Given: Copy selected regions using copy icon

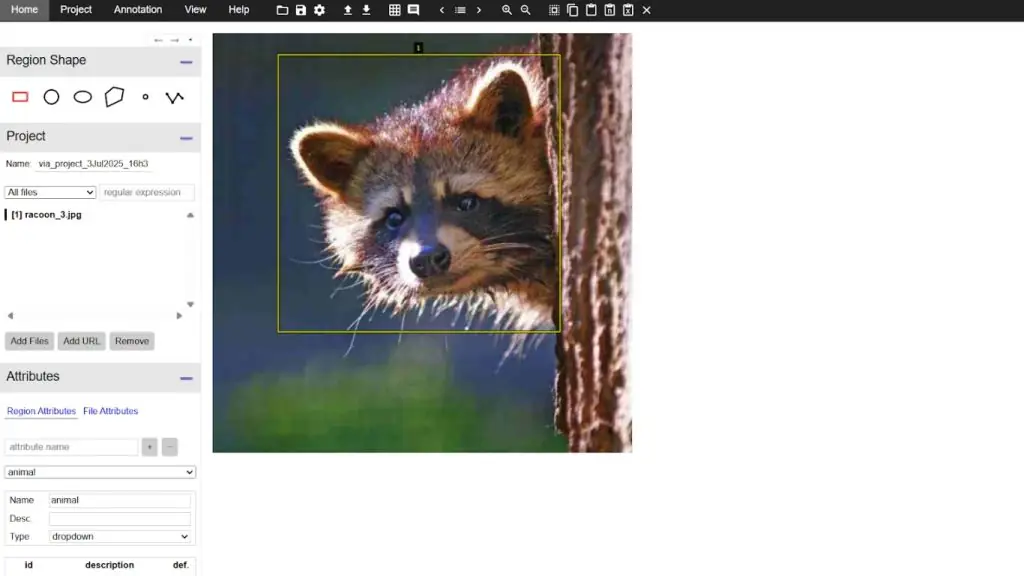Looking at the screenshot, I should 573,10.
